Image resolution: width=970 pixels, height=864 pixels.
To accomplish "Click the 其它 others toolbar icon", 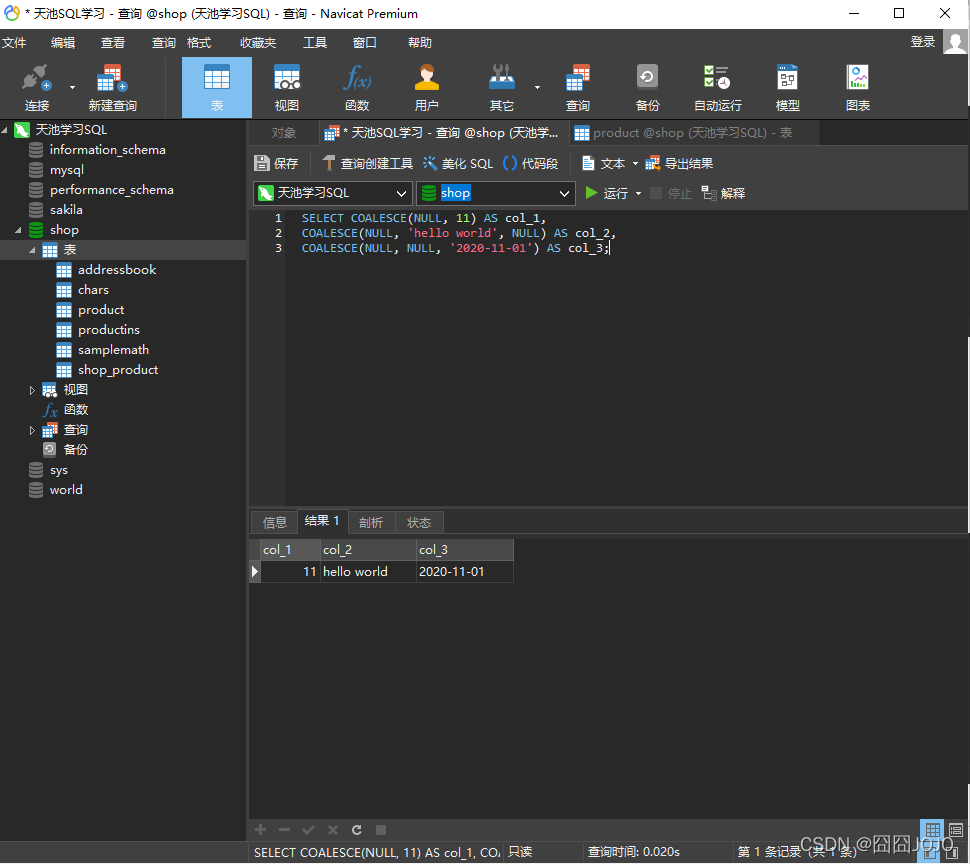I will (502, 87).
